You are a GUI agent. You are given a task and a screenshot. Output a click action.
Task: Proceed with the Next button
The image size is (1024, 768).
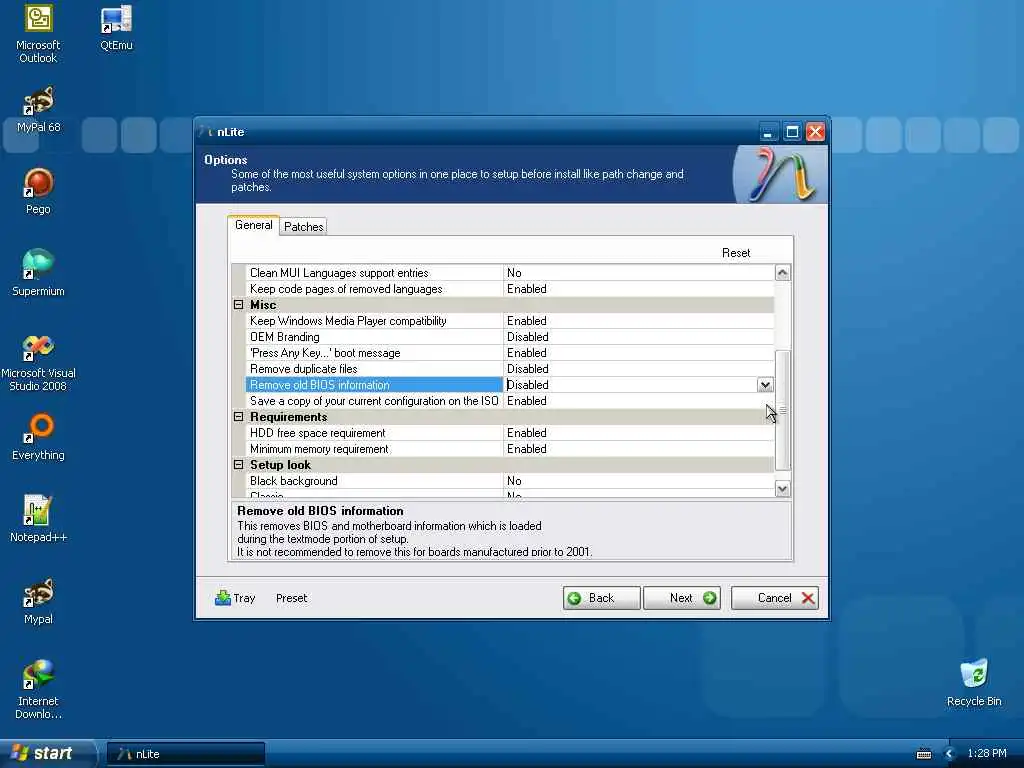click(x=682, y=598)
